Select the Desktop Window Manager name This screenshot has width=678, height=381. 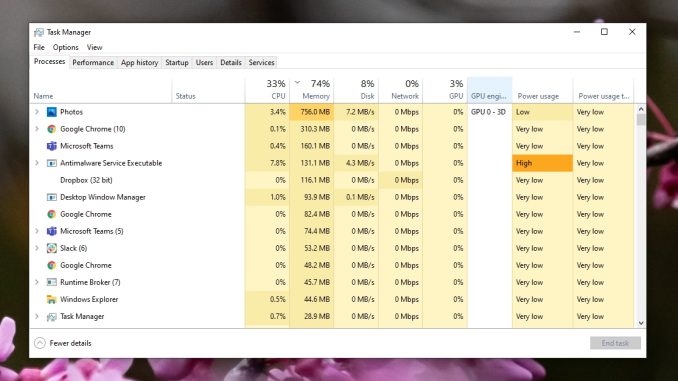(103, 197)
